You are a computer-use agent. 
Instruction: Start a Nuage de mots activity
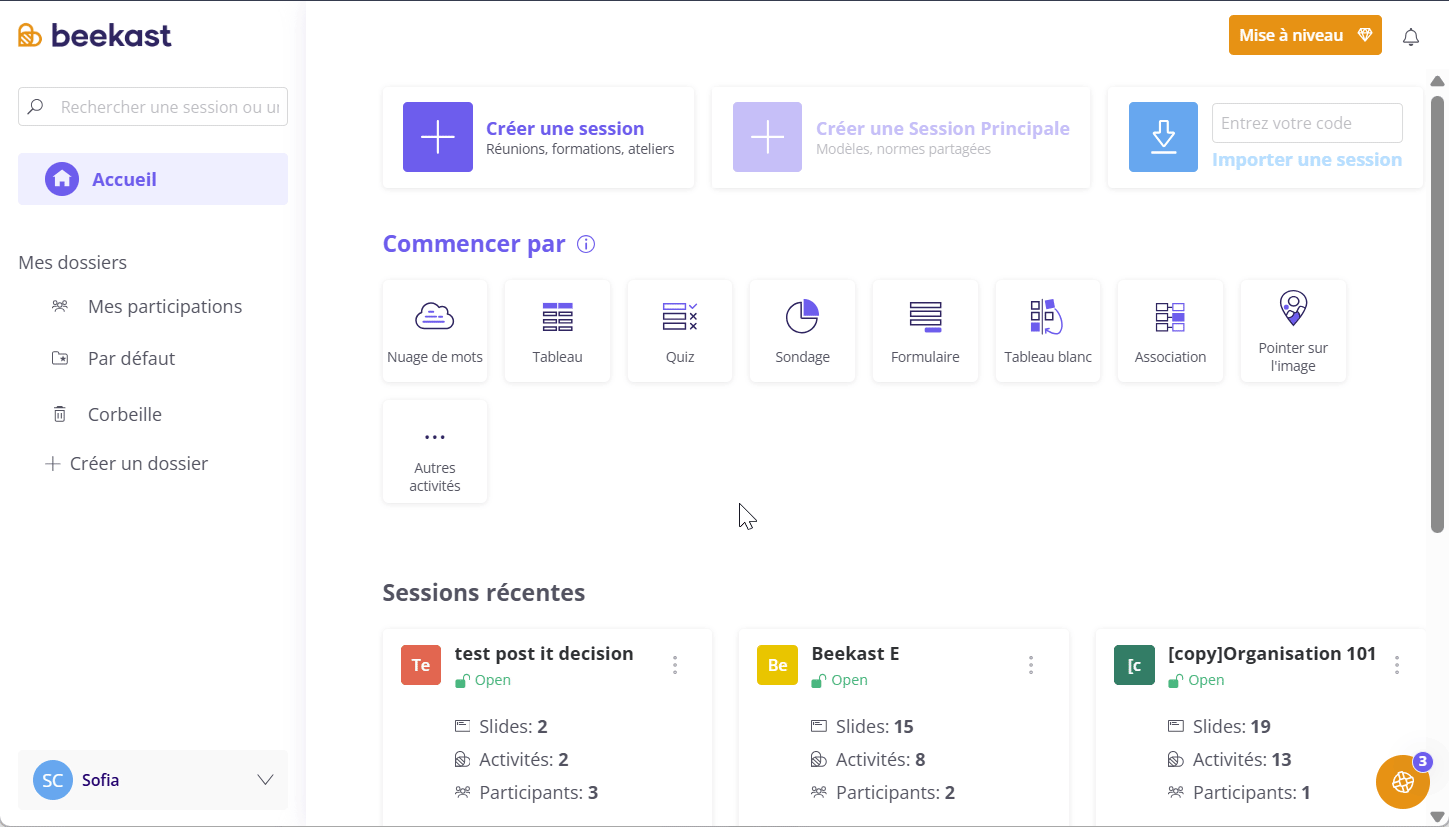point(435,331)
